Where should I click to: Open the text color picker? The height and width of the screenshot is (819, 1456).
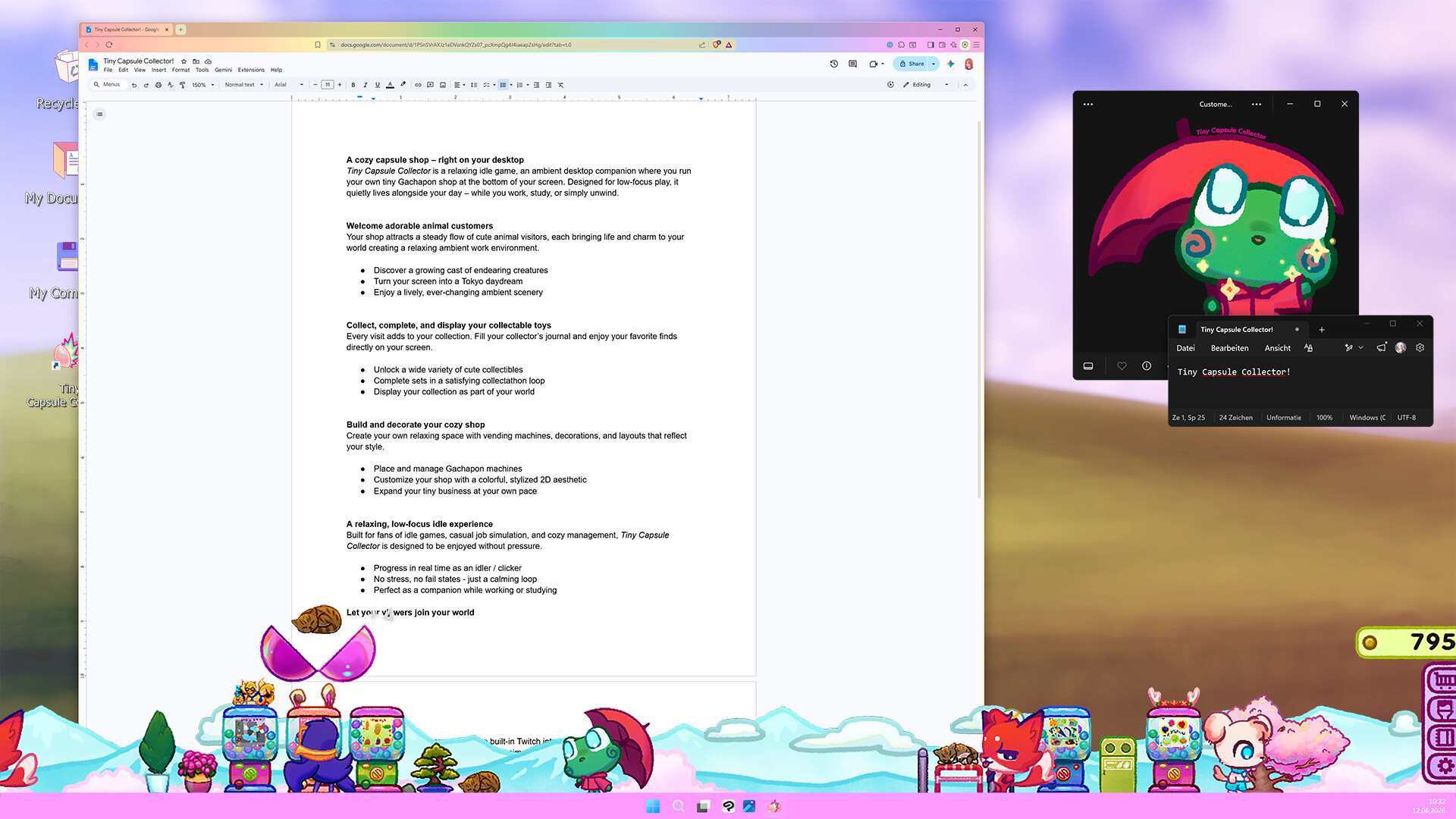tap(390, 85)
